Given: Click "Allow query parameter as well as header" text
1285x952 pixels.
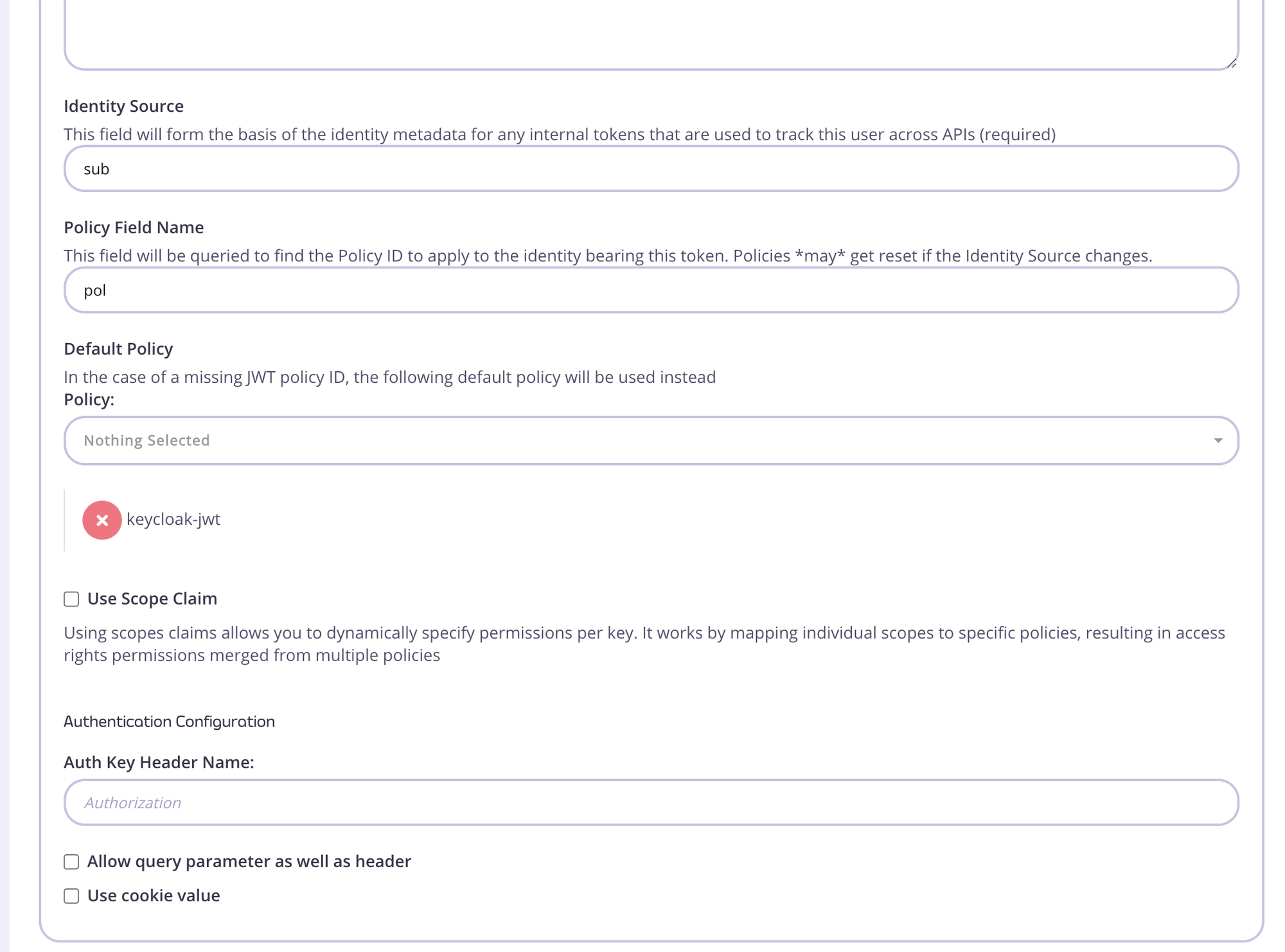Looking at the screenshot, I should pos(249,861).
